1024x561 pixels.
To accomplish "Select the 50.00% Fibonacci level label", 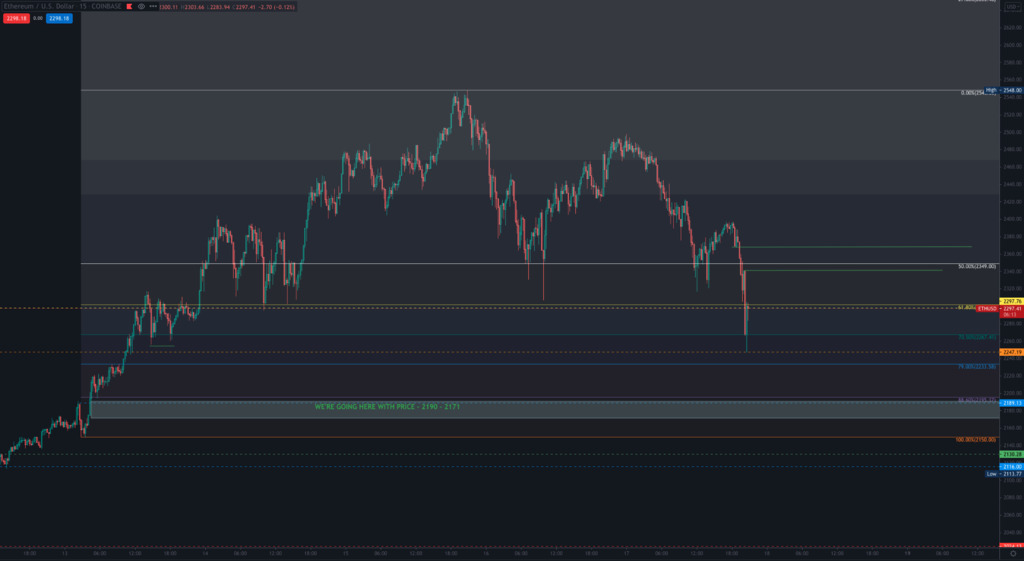I will [977, 267].
